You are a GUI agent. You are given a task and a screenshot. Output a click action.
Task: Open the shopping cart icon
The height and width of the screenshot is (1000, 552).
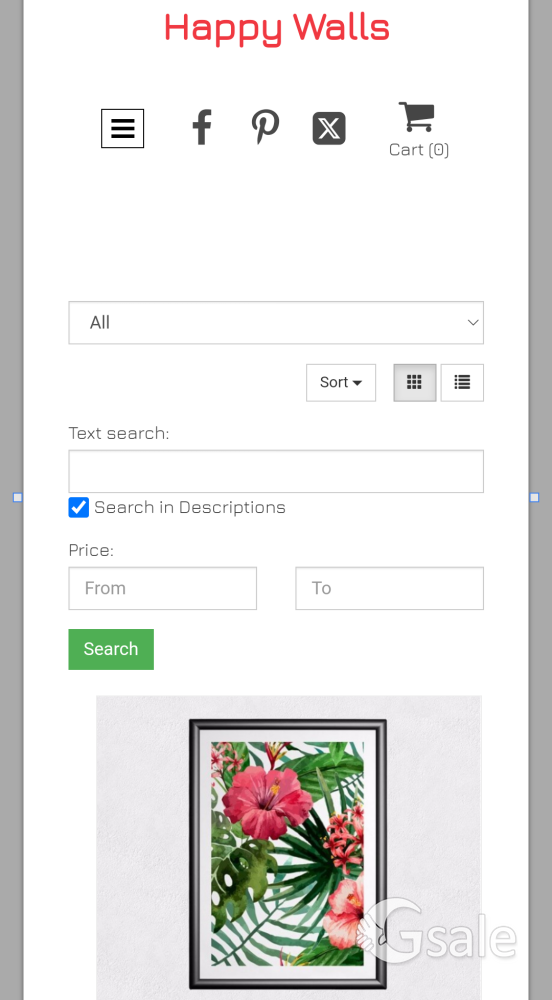pos(417,117)
